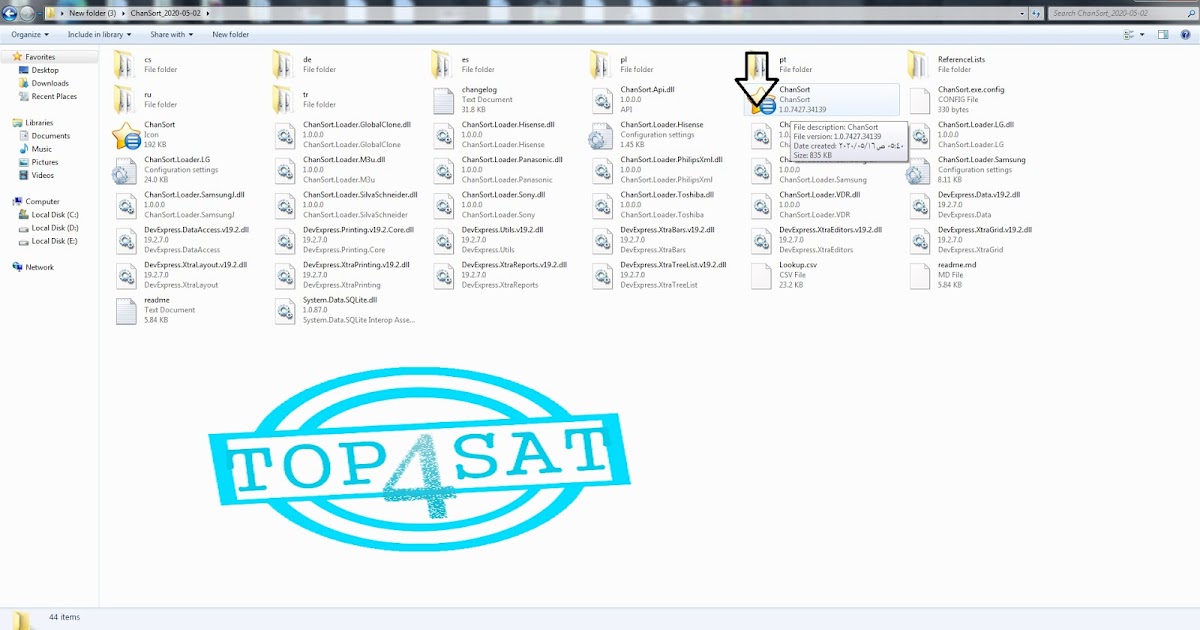
Task: Select the Lookup.csv file icon
Action: (760, 275)
